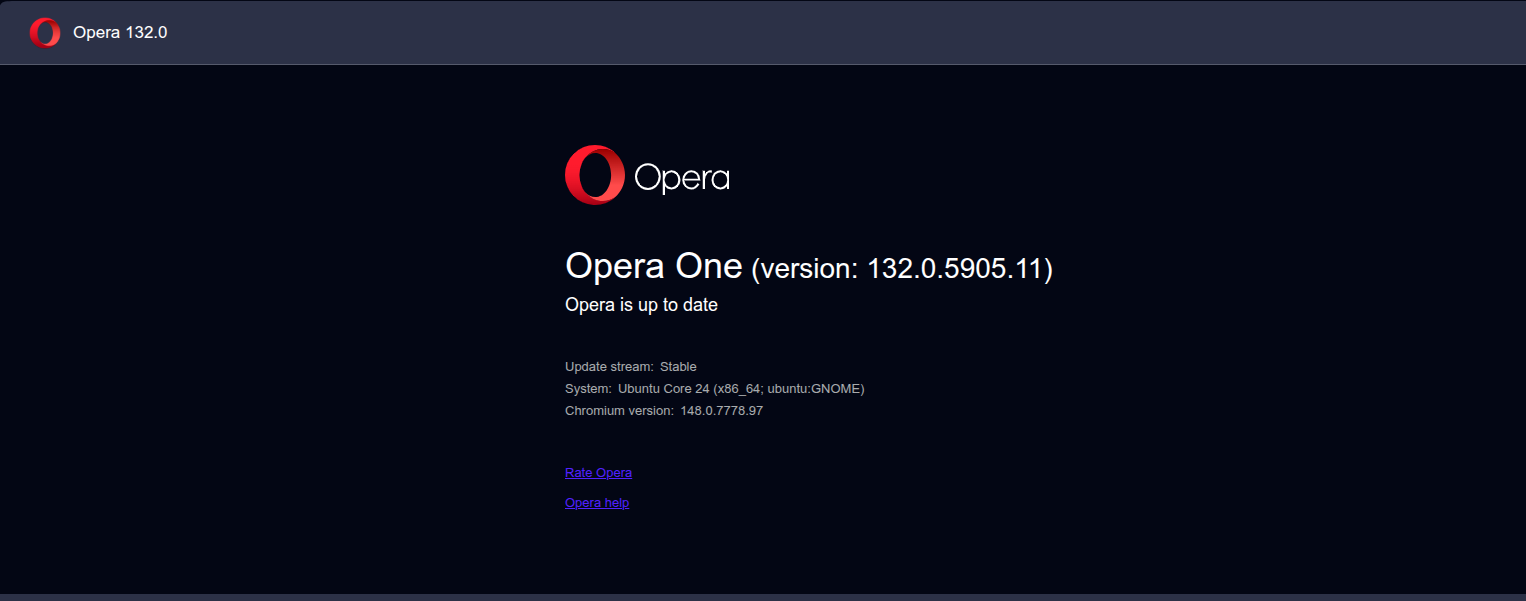Click the "Stable" update stream value
The image size is (1526, 601).
click(678, 367)
